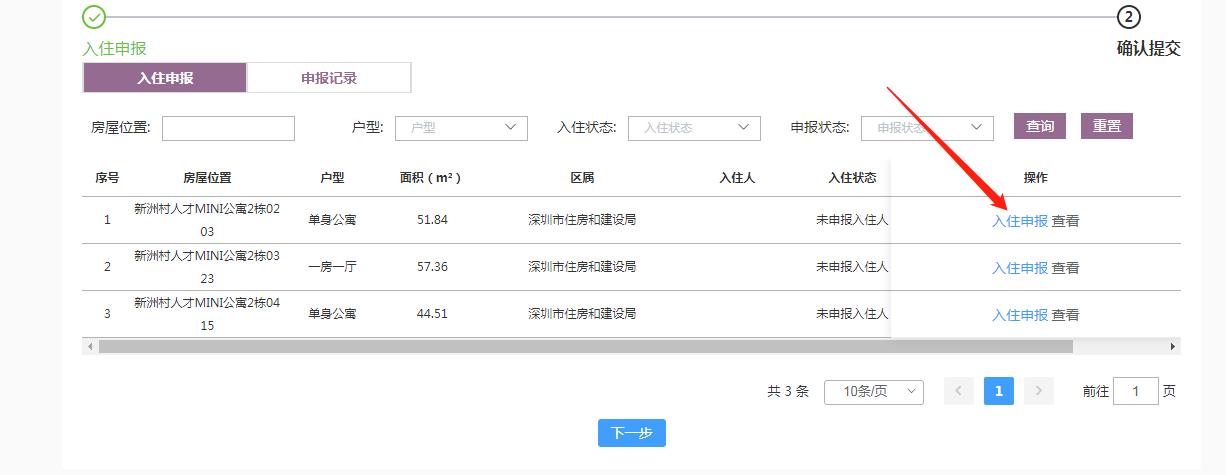The image size is (1226, 475).
Task: Click the 一房一厅 cell
Action: (332, 267)
